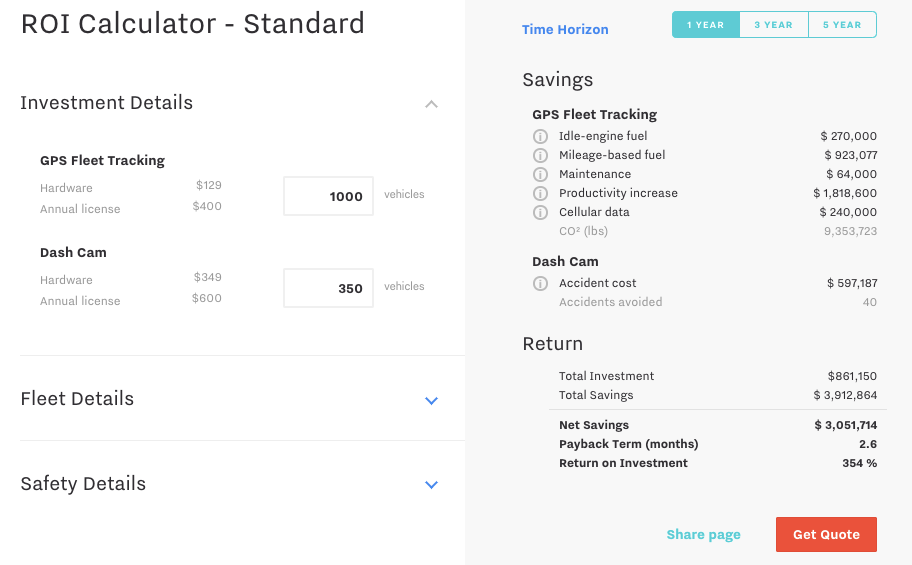Viewport: 912px width, 565px height.
Task: Switch time horizon to 3 YEAR
Action: 774,25
